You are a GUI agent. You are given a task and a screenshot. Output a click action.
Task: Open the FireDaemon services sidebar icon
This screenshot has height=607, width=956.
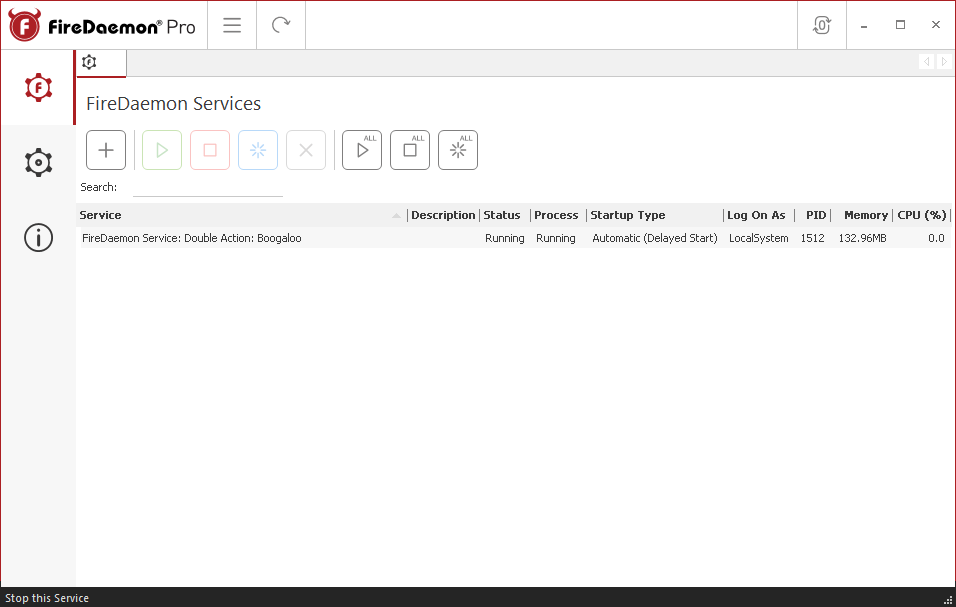[38, 88]
